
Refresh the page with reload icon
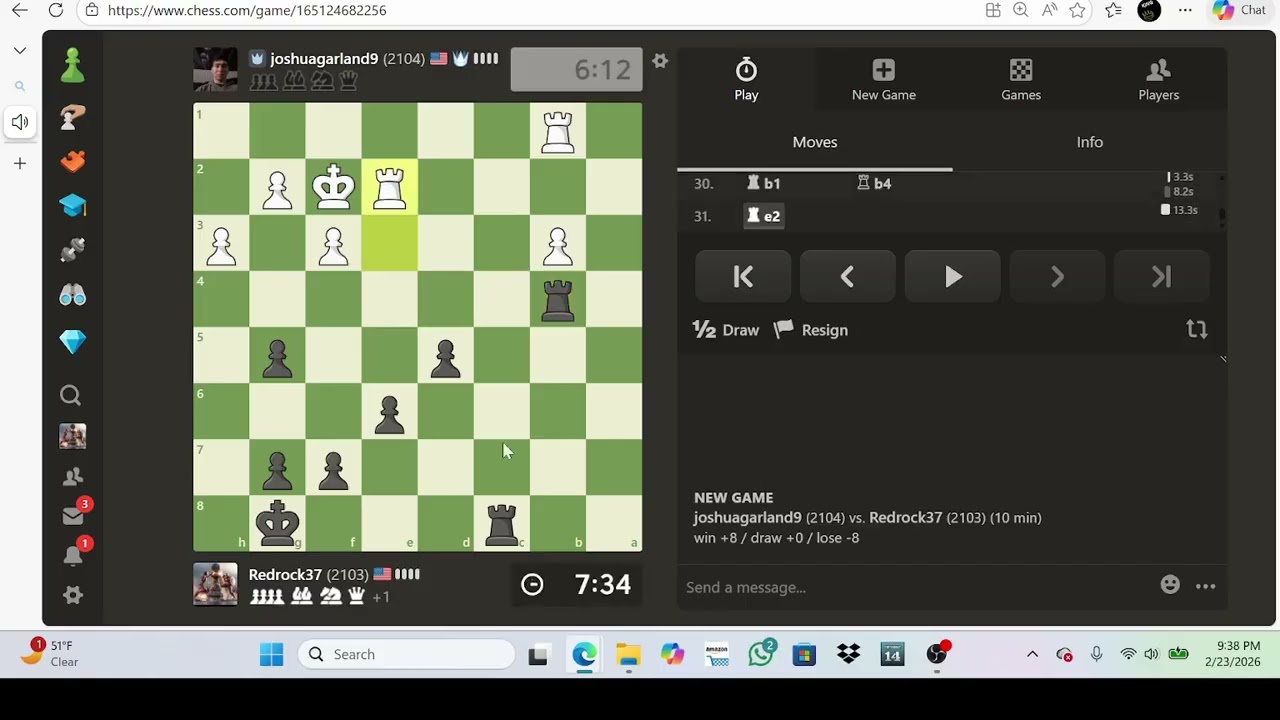click(x=56, y=10)
